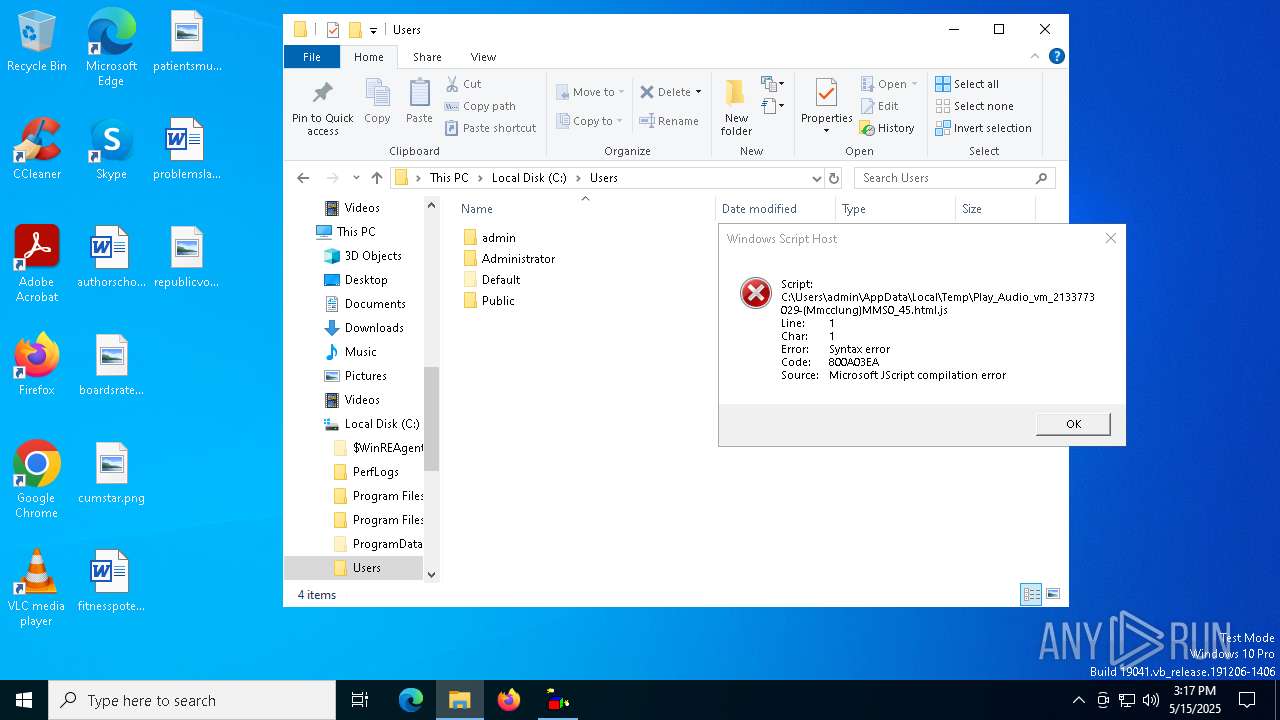
Task: Click Invert selection in ribbon
Action: click(x=983, y=128)
